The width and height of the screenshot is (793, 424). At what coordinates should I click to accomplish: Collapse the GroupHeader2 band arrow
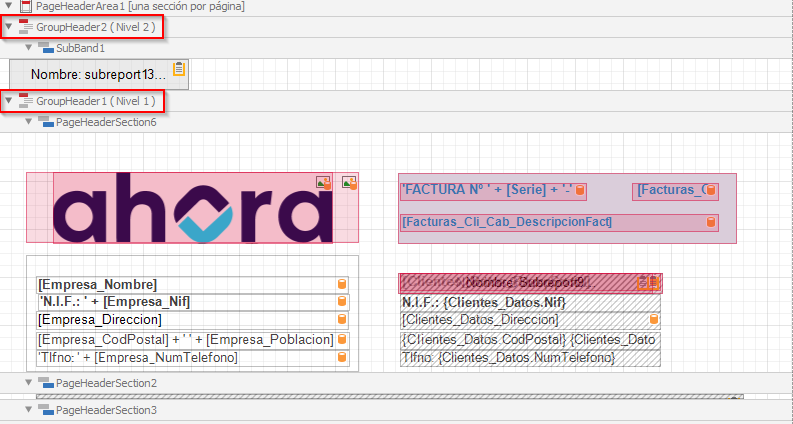(x=8, y=27)
